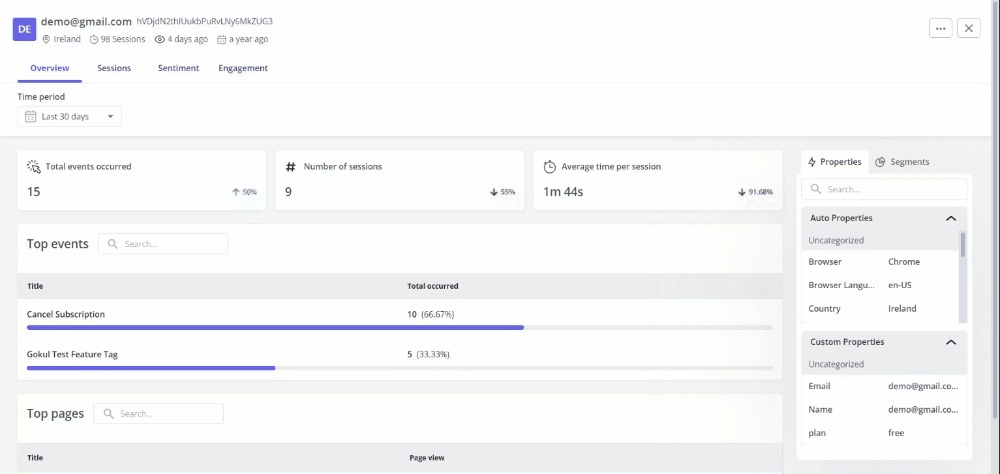The width and height of the screenshot is (1000, 474).
Task: Collapse the Custom Properties section
Action: coord(950,342)
